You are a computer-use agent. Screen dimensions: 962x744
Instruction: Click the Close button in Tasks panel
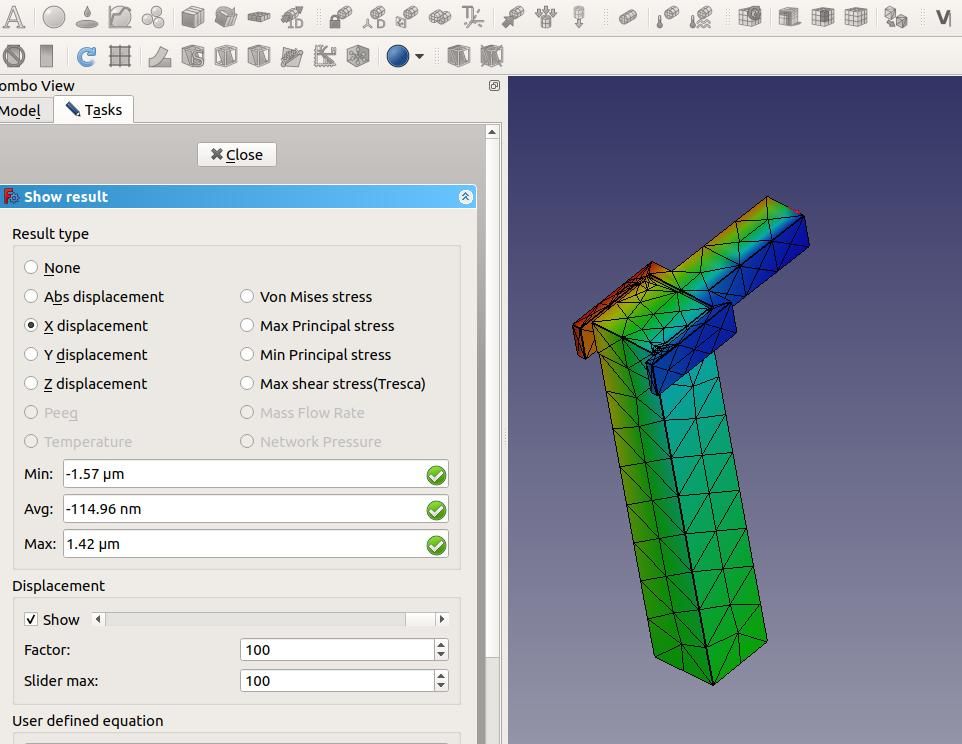tap(237, 155)
